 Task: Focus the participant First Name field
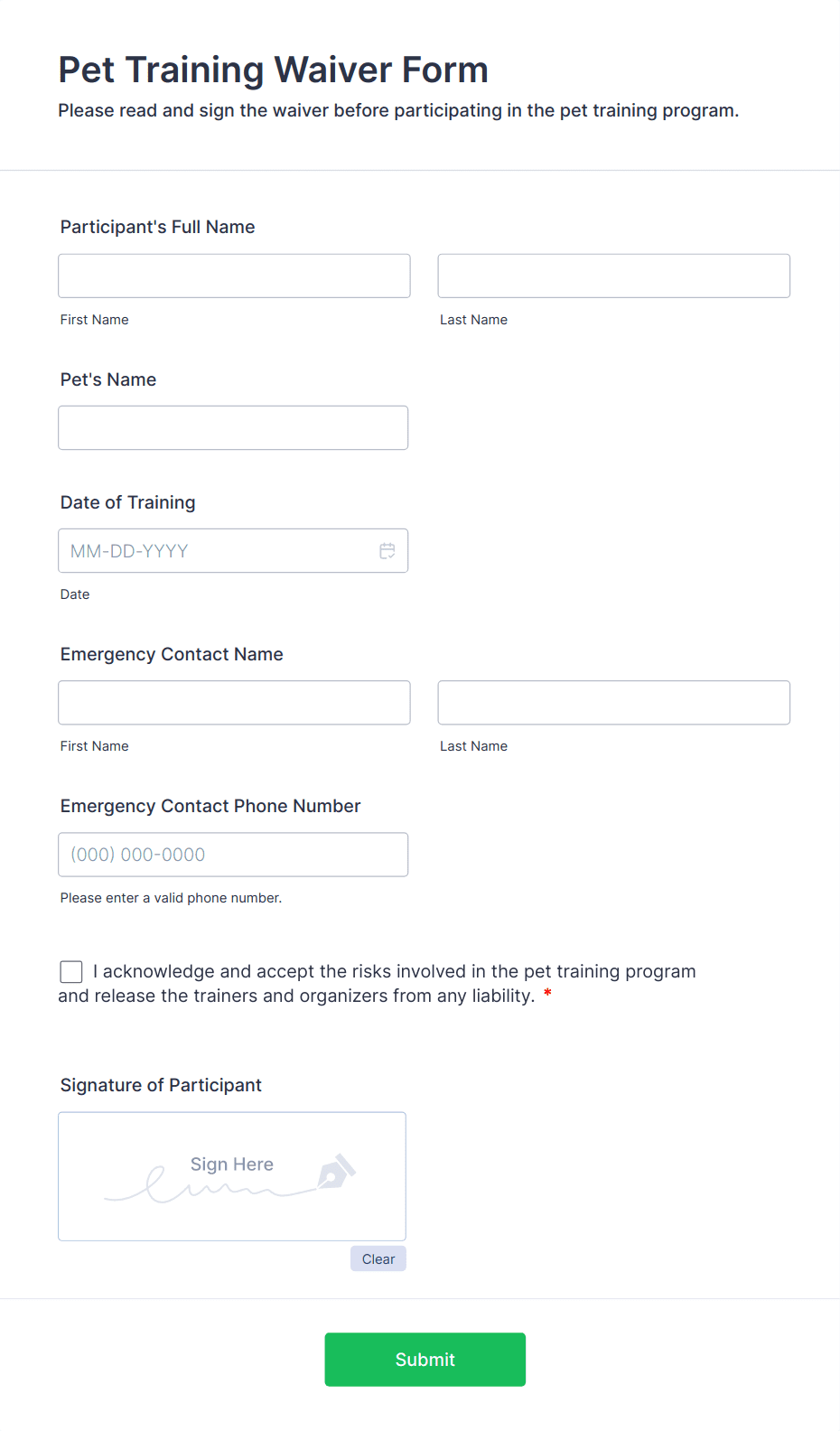click(x=234, y=276)
